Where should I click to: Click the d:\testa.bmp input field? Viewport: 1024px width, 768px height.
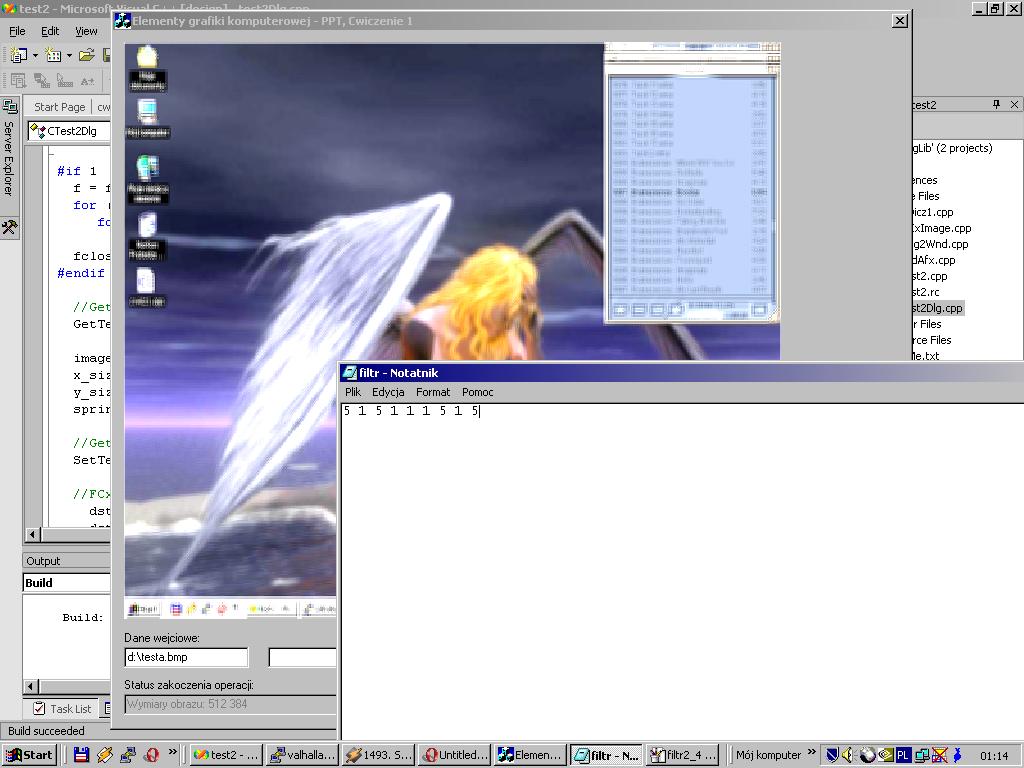[x=186, y=657]
